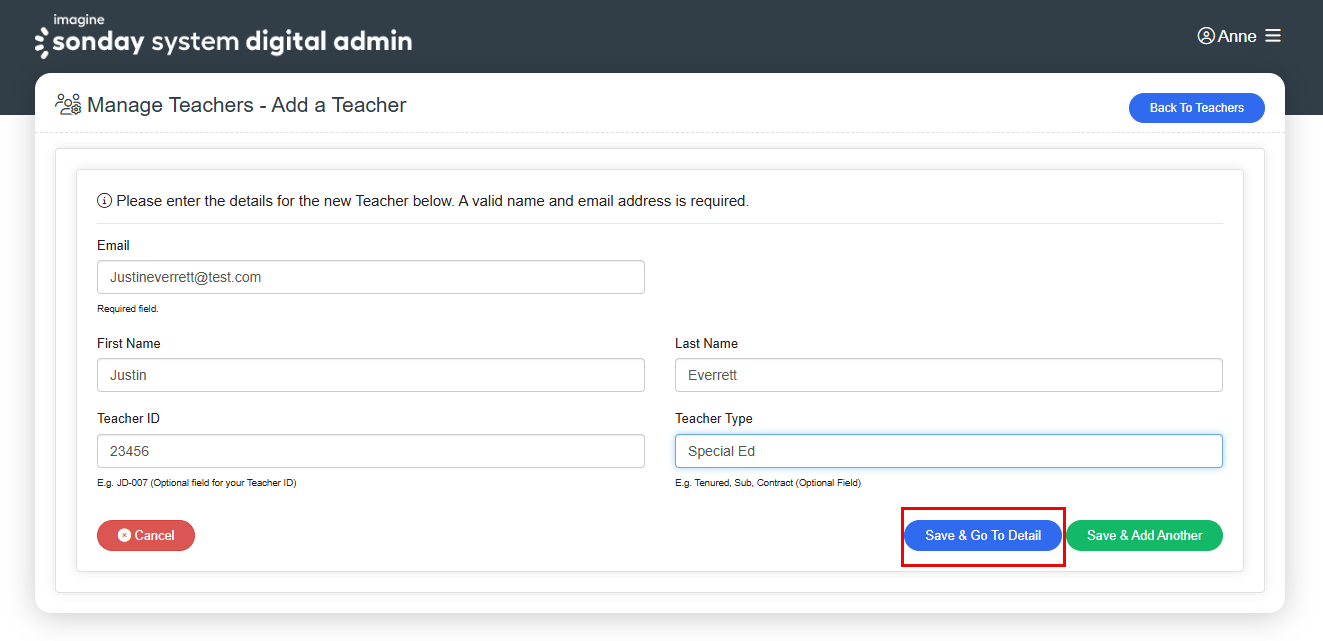Screen dimensions: 1323x641
Task: Click Save & Add Another
Action: tap(1144, 535)
